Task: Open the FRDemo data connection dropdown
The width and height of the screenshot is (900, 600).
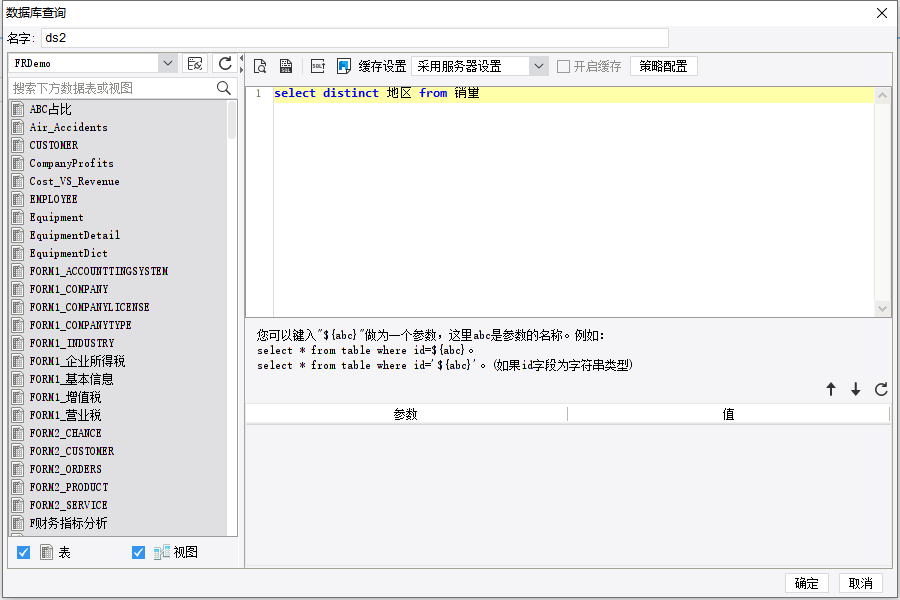Action: click(x=168, y=63)
